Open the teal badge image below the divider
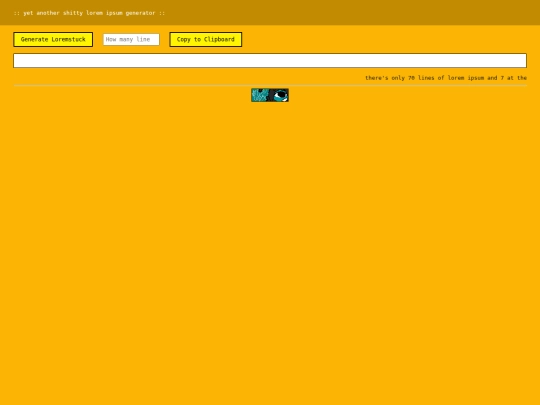 (x=270, y=95)
